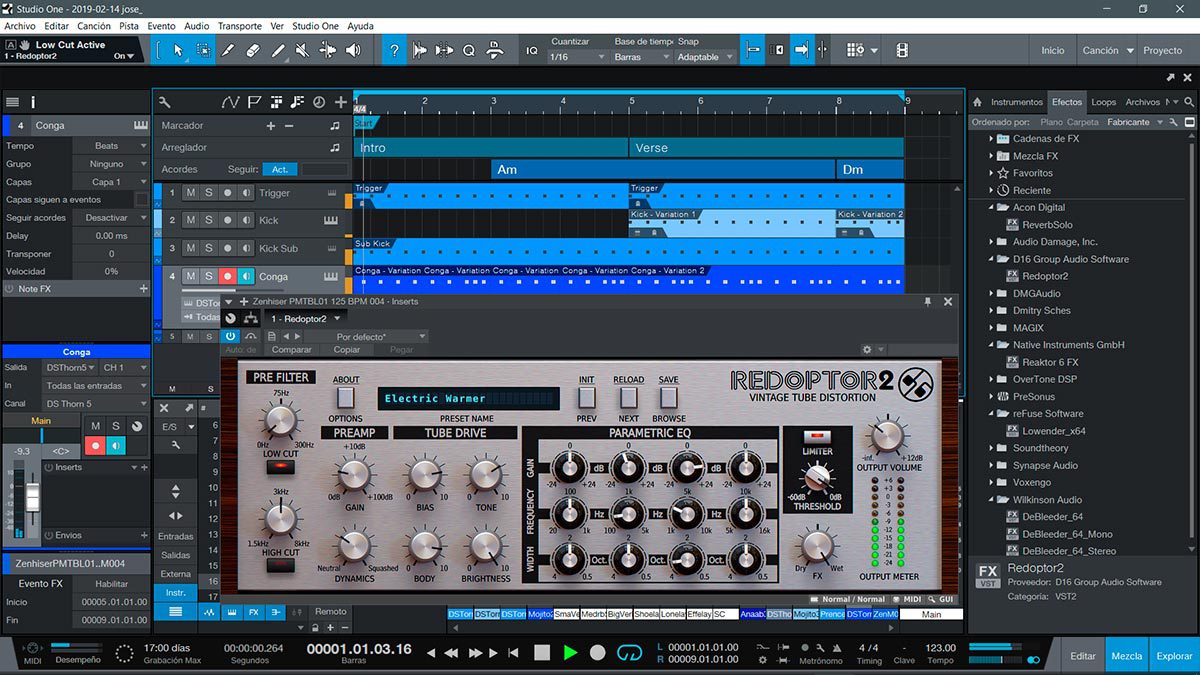Select the Arrow tool in the toolbar
Viewport: 1200px width, 675px height.
(178, 50)
